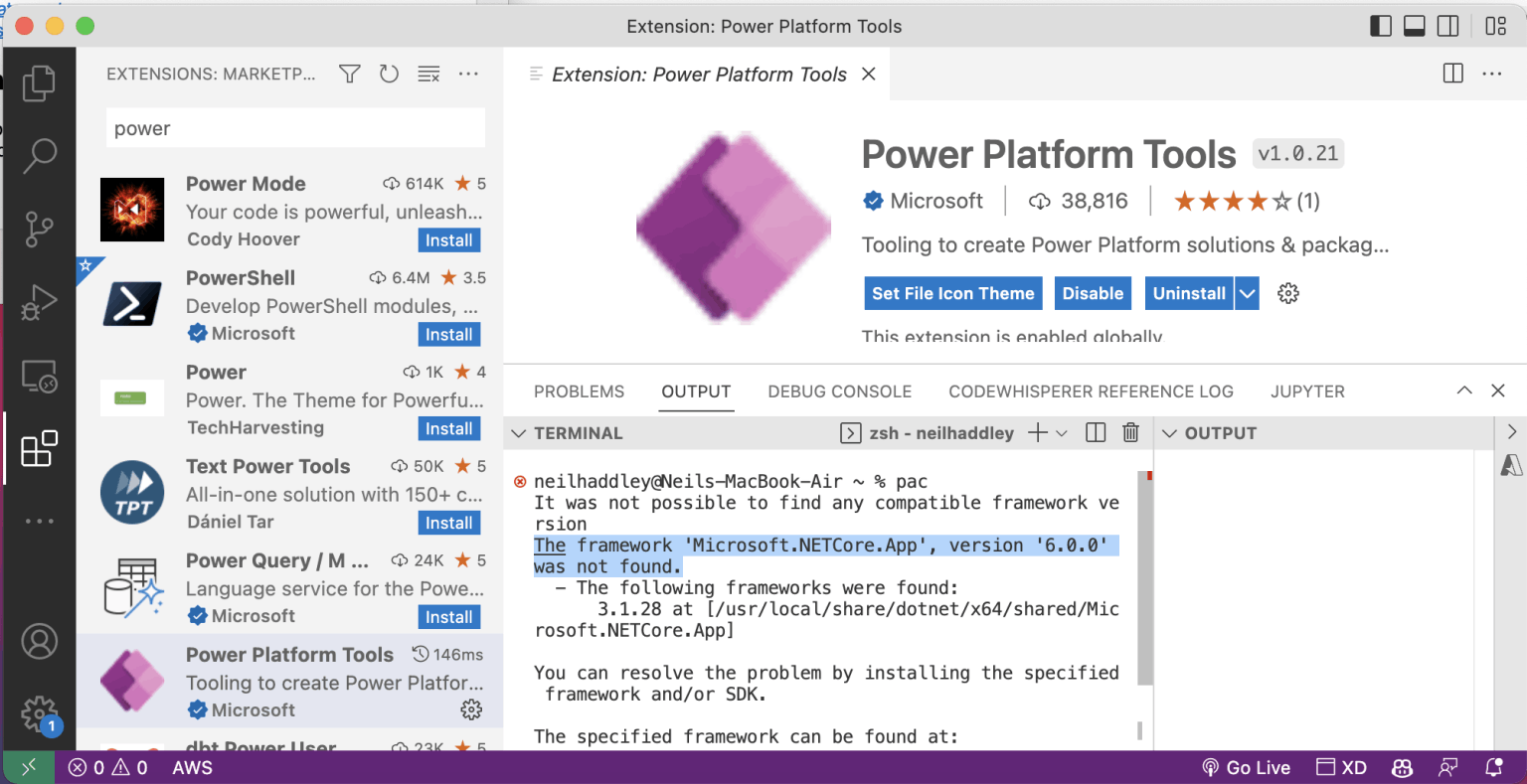Open the feedback icon in status bar
Screen dimensions: 1527x784
[x=1448, y=767]
